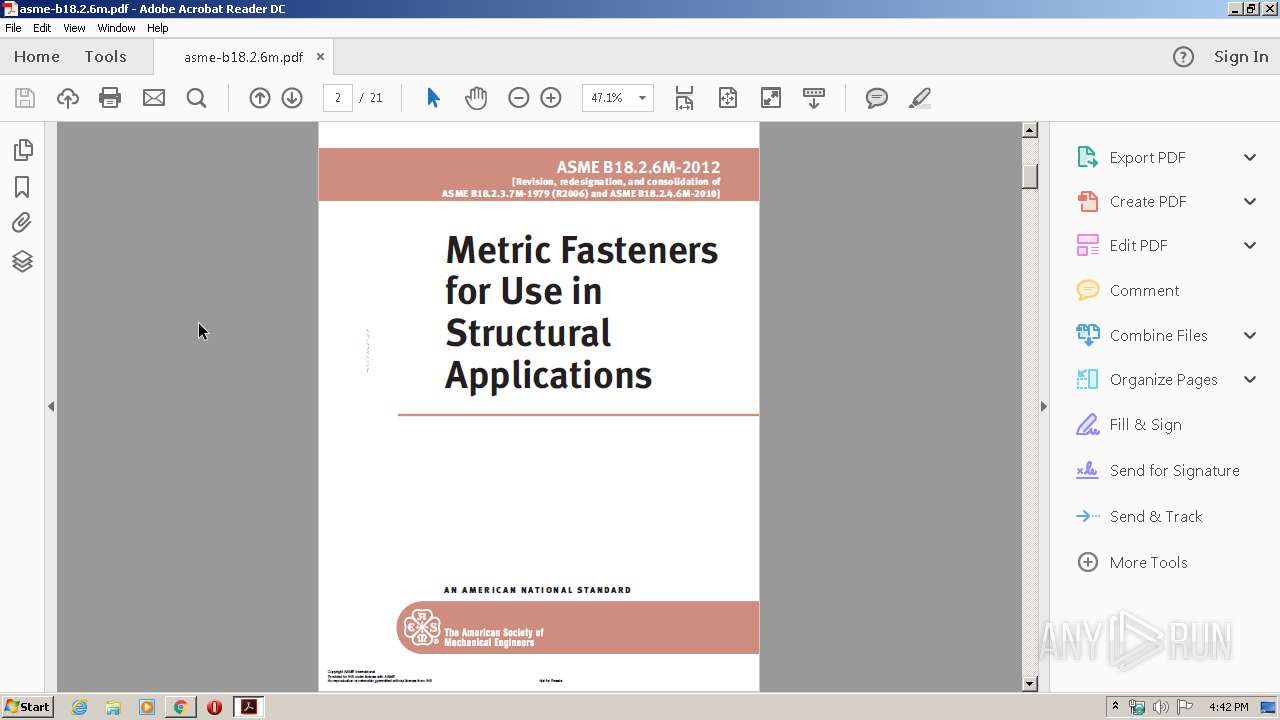Go to next page arrow

[x=292, y=98]
